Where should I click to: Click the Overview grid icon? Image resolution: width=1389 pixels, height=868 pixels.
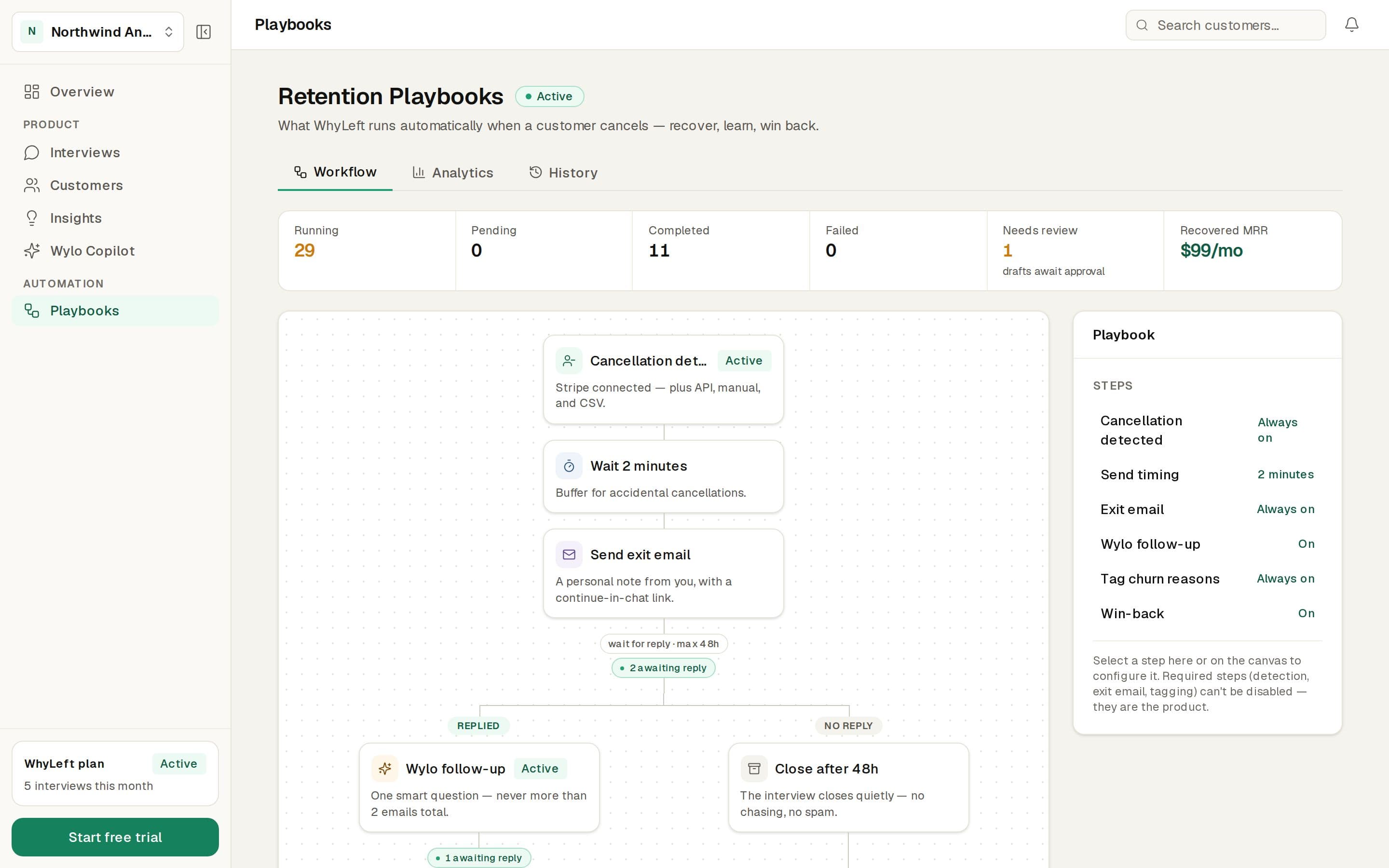click(31, 92)
